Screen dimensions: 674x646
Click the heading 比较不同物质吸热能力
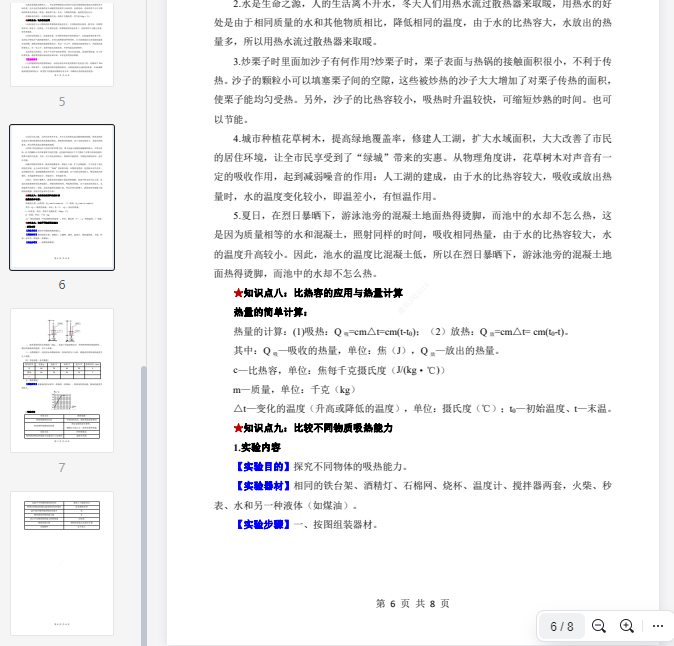tap(343, 428)
